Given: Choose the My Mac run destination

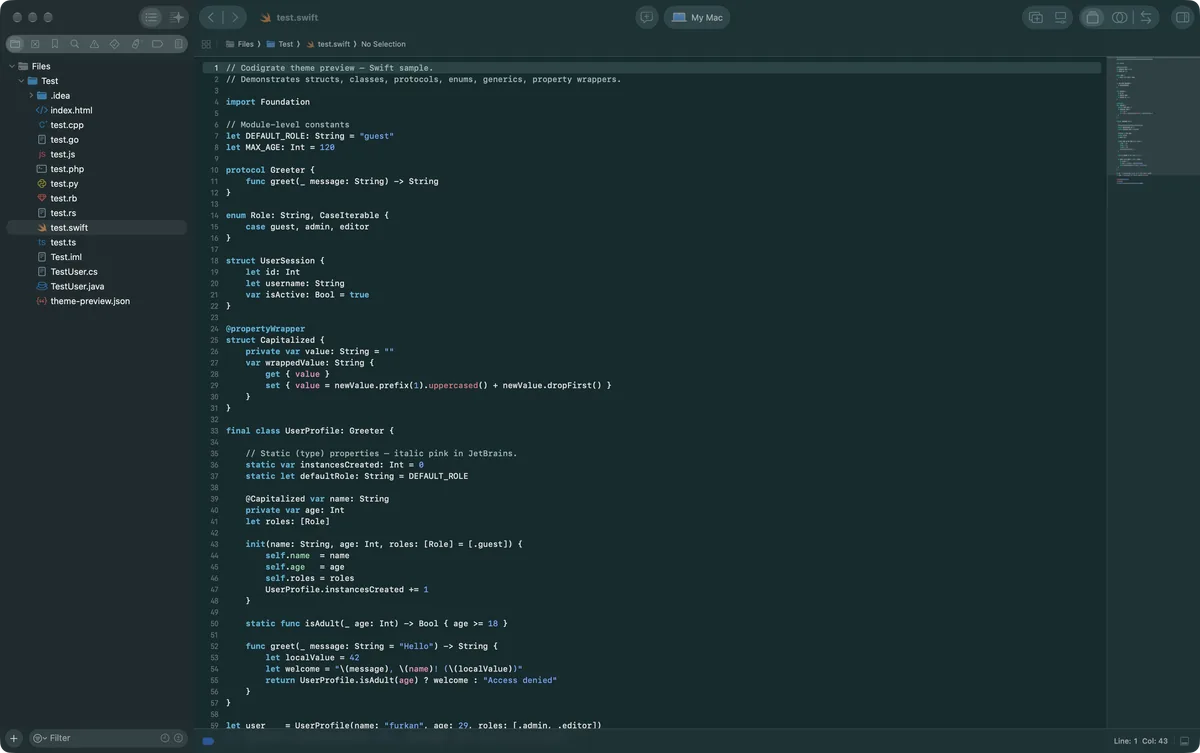Looking at the screenshot, I should tap(697, 18).
